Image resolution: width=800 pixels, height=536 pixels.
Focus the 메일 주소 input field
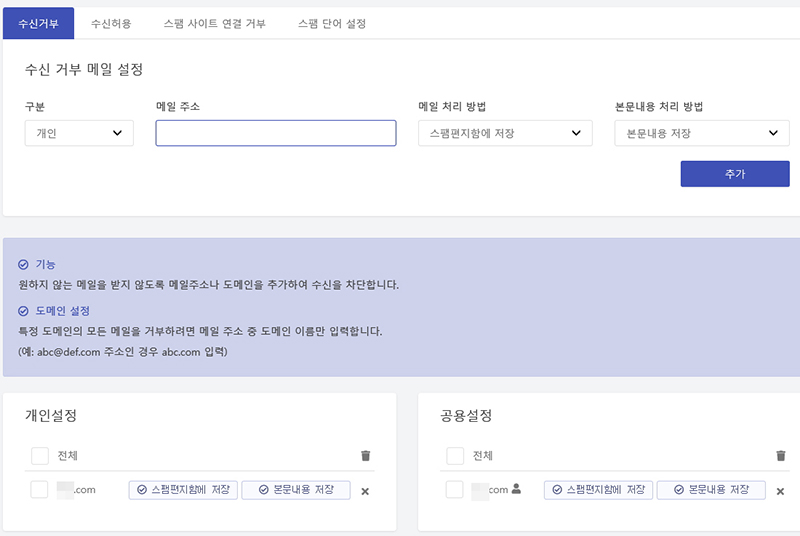276,133
